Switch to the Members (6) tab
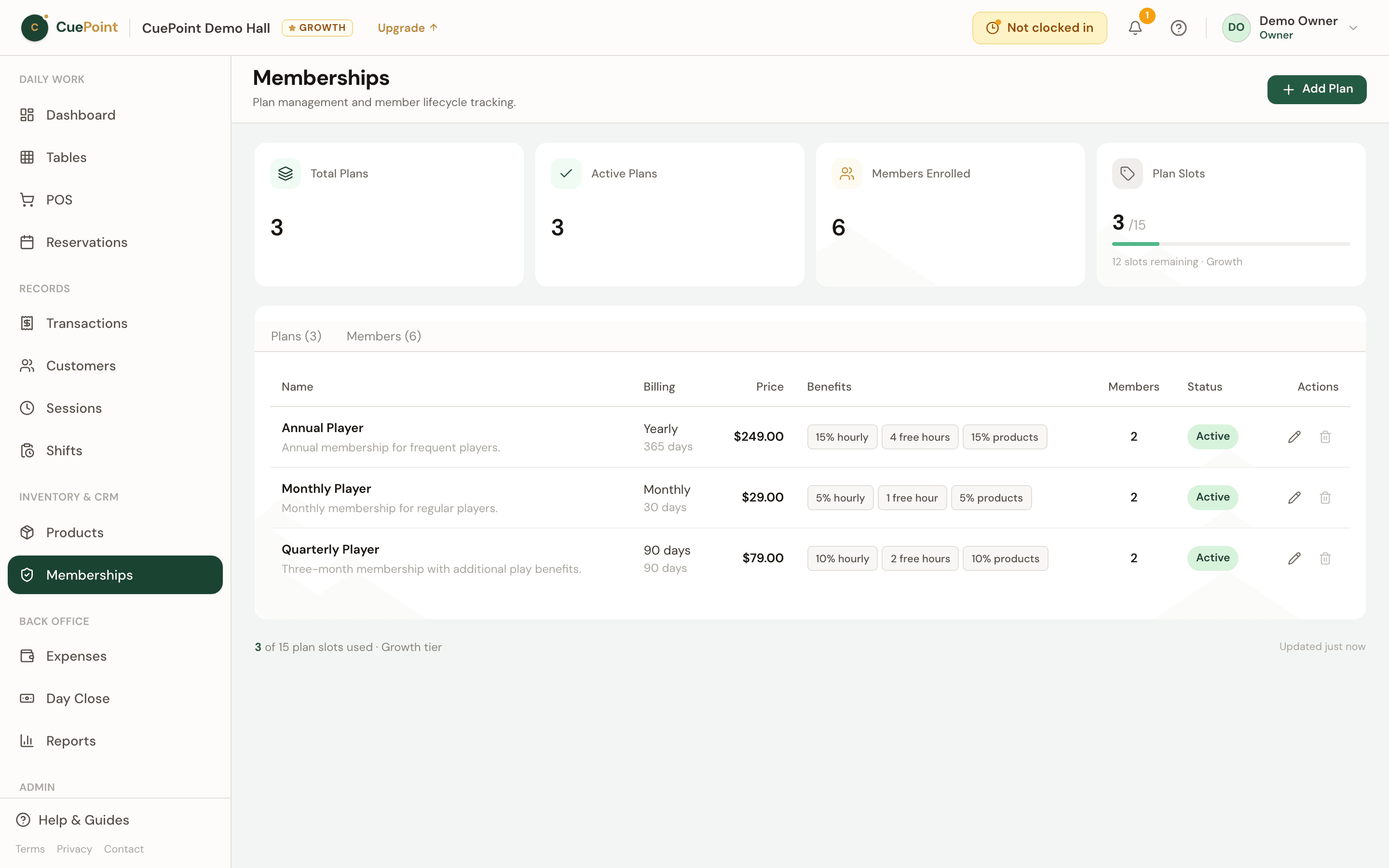Image resolution: width=1389 pixels, height=868 pixels. point(383,336)
